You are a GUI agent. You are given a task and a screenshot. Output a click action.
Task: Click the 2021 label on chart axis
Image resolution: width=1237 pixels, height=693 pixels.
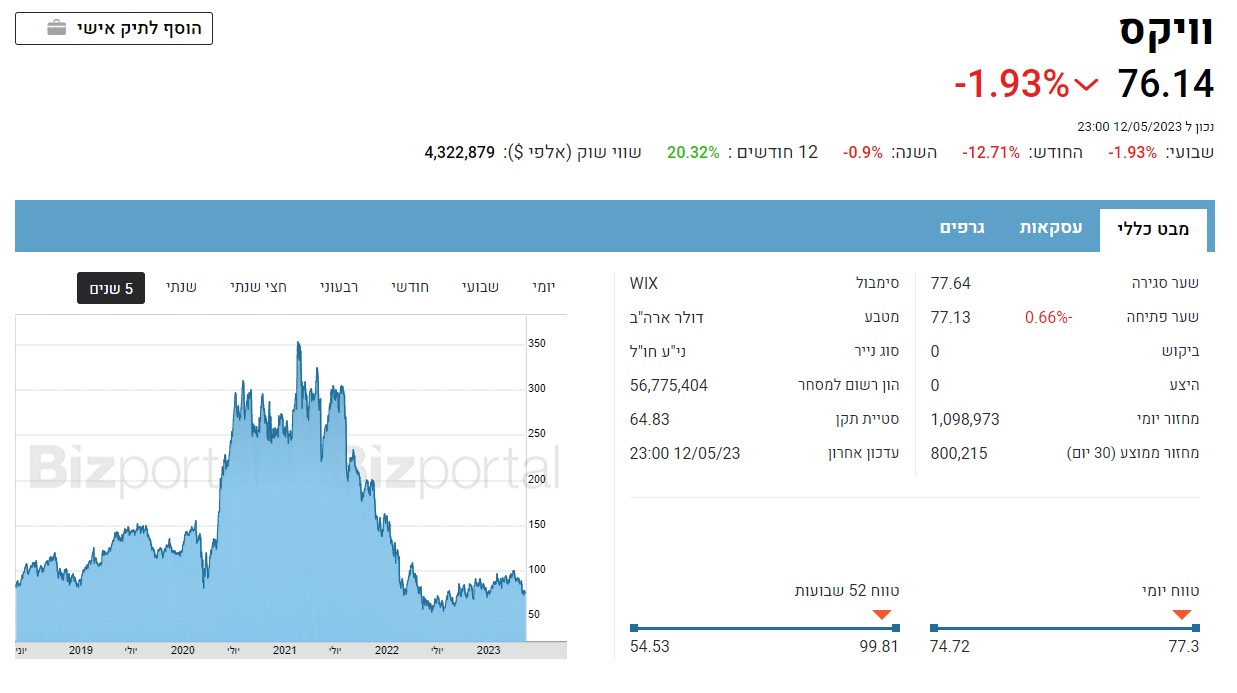(285, 650)
